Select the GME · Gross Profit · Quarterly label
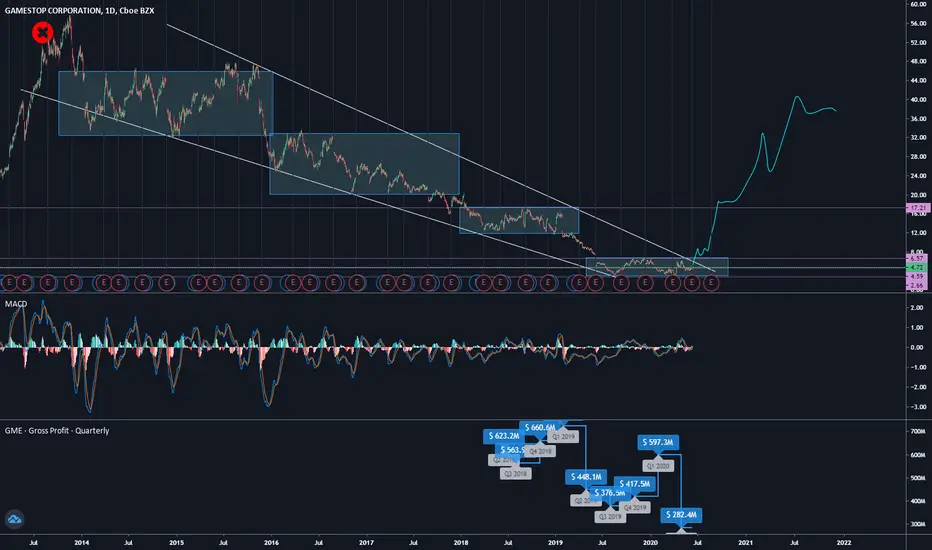The height and width of the screenshot is (550, 932). [57, 430]
